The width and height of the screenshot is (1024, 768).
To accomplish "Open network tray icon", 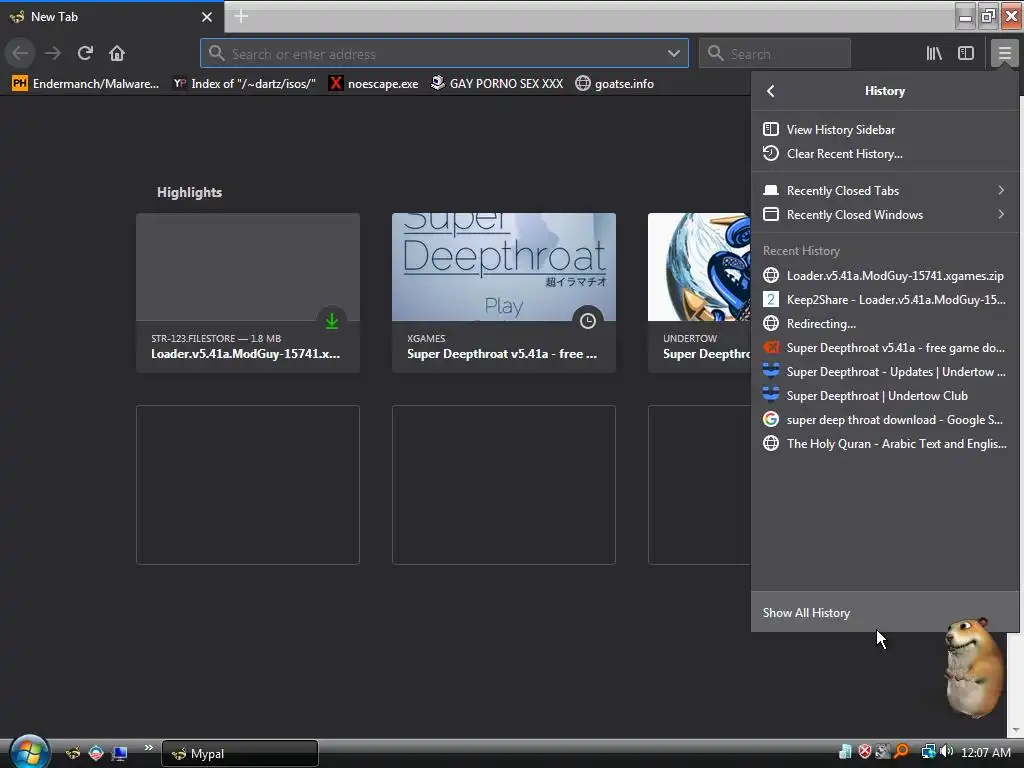I will pyautogui.click(x=928, y=752).
